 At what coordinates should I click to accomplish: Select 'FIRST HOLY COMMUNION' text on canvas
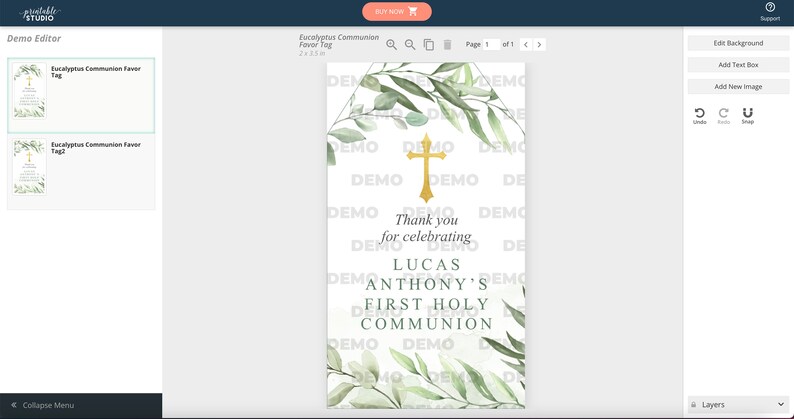point(426,314)
